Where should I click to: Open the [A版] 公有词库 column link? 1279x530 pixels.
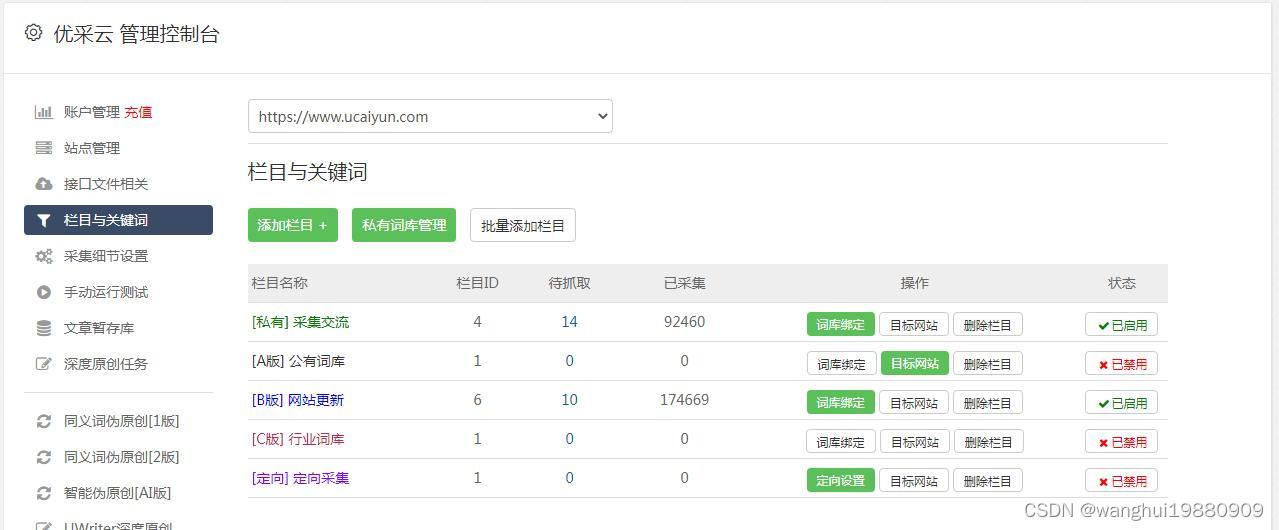pyautogui.click(x=298, y=361)
